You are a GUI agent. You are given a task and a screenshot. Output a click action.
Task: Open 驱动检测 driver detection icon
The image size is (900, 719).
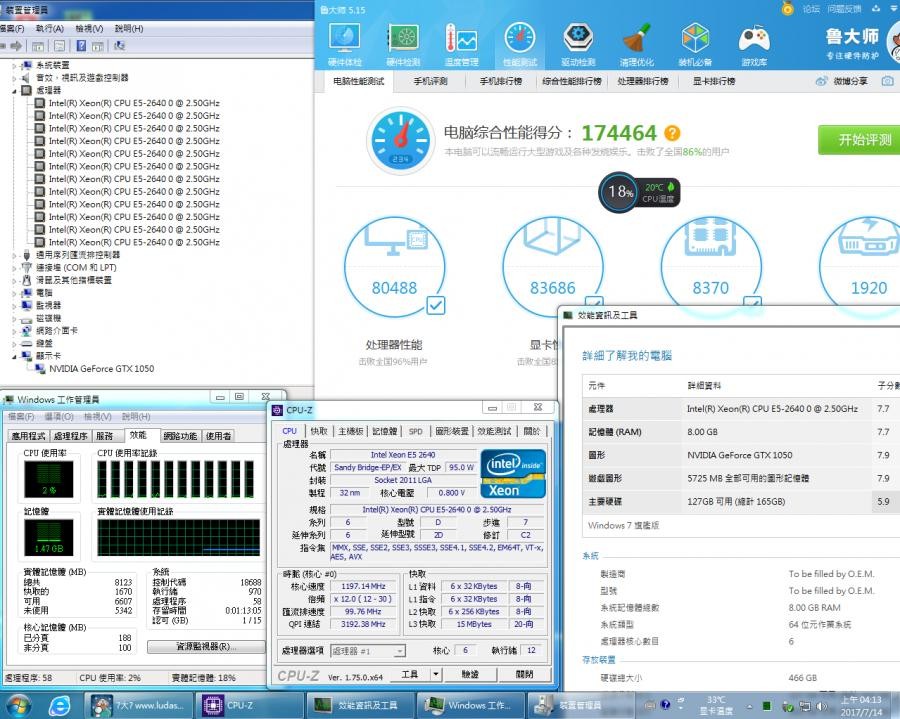point(578,45)
